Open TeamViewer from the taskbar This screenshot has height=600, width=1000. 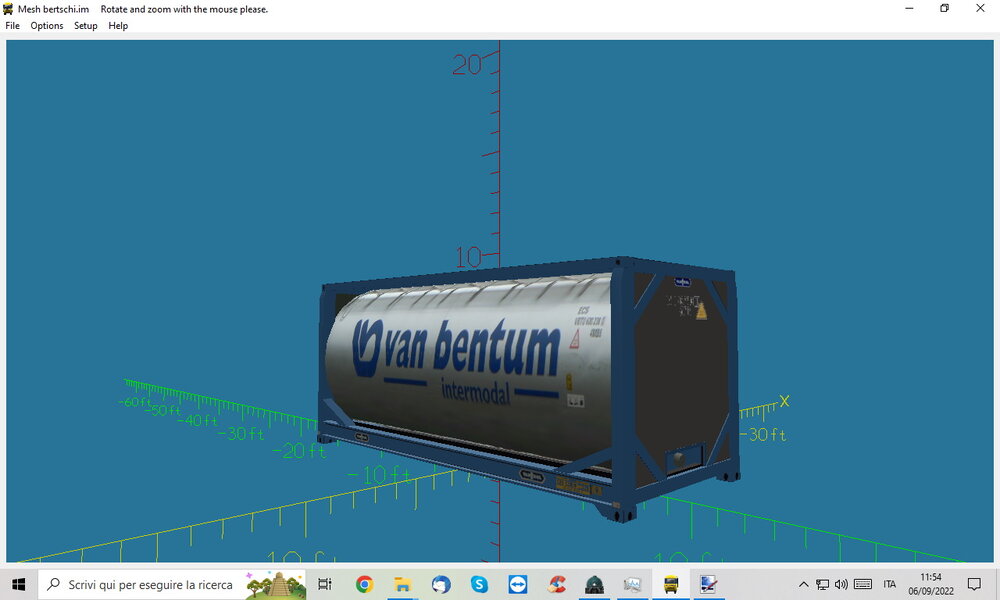[517, 584]
